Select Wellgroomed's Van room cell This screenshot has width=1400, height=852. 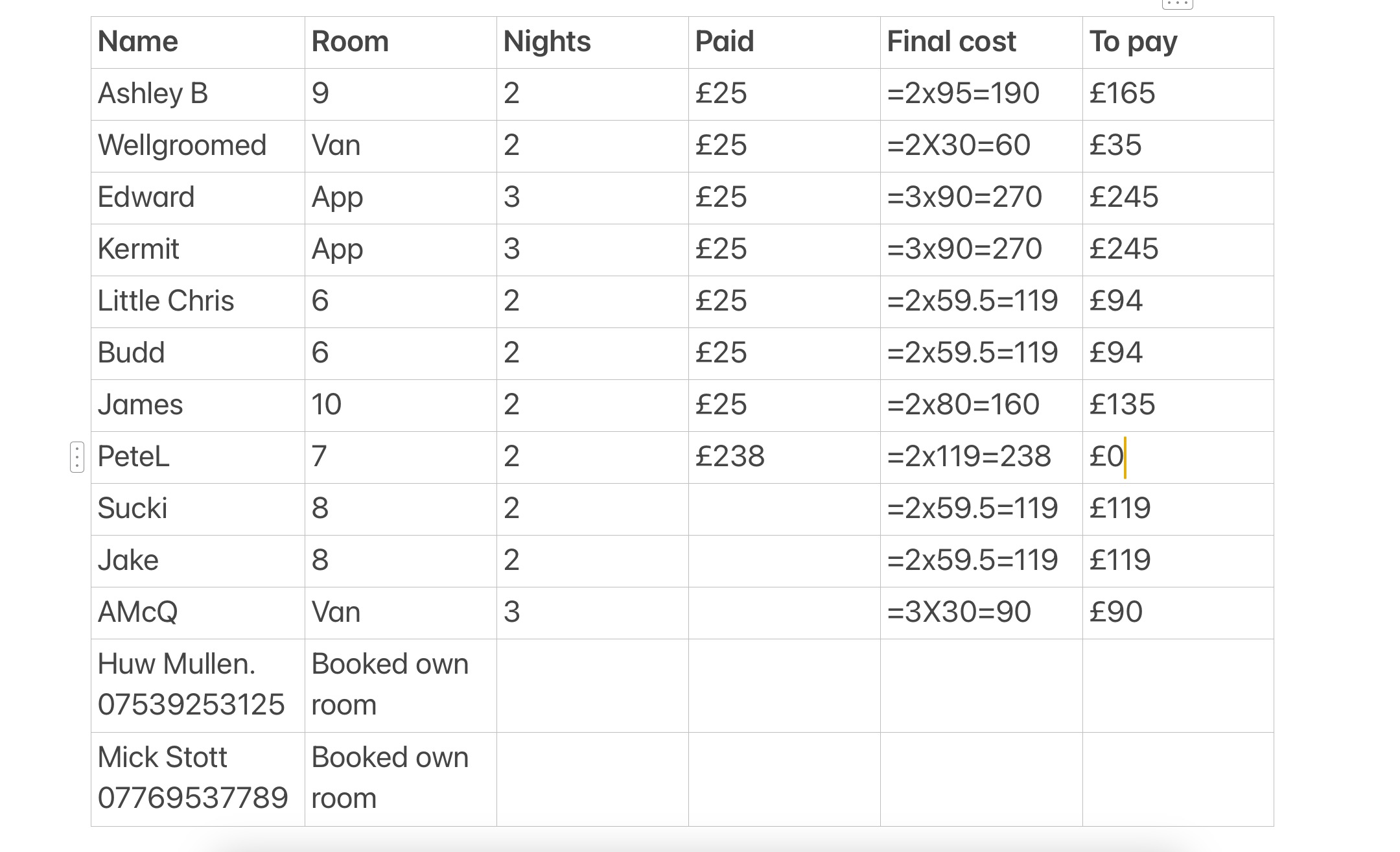pyautogui.click(x=401, y=146)
